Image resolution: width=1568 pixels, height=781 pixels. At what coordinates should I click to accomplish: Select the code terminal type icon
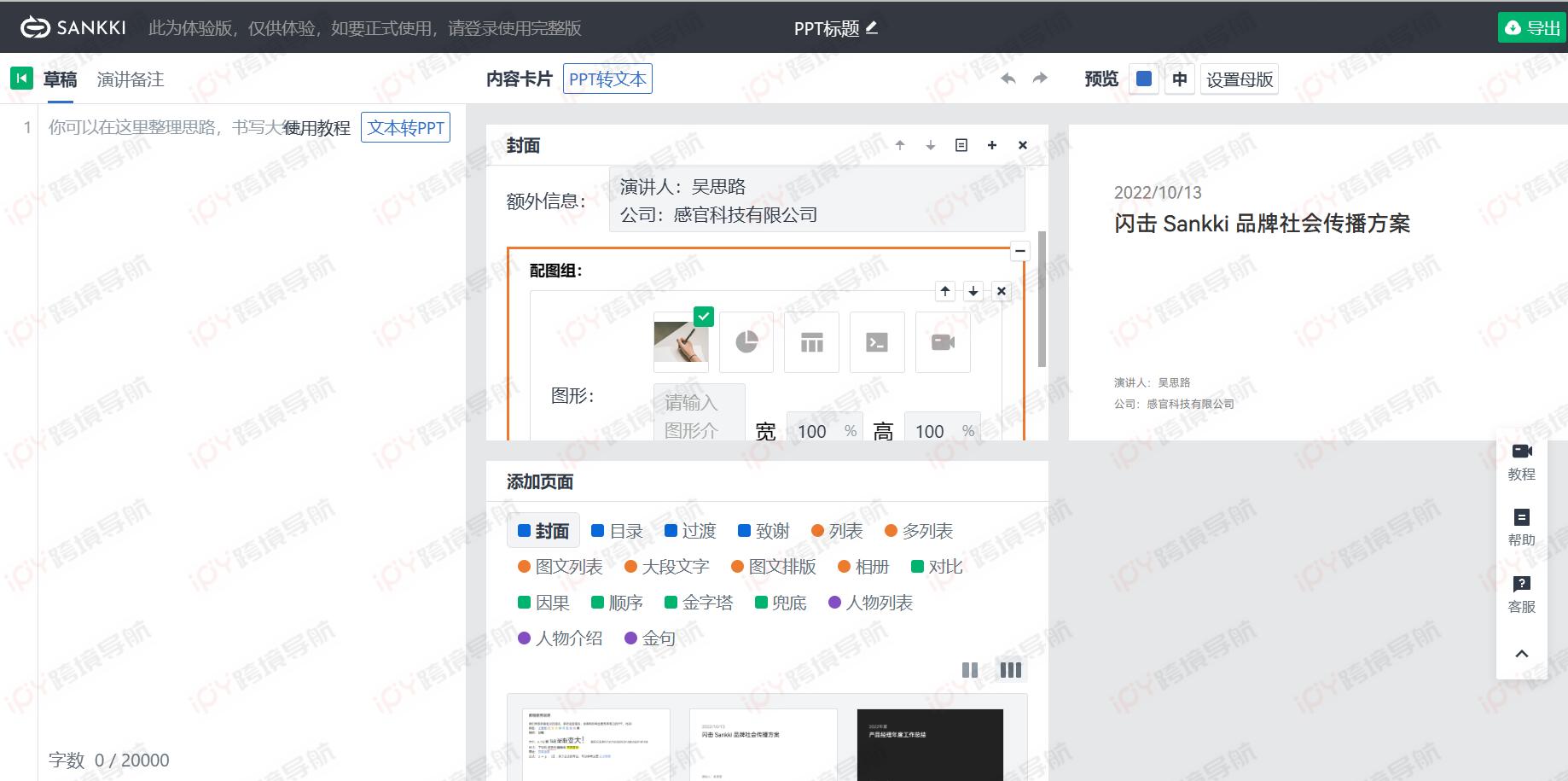point(877,342)
